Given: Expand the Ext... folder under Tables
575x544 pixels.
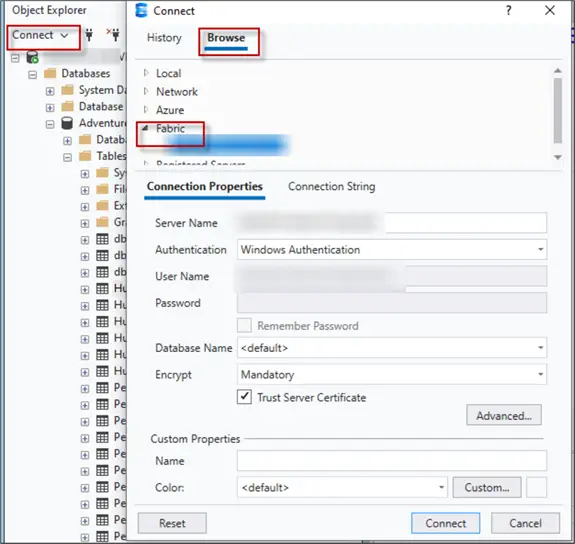Looking at the screenshot, I should point(85,207).
